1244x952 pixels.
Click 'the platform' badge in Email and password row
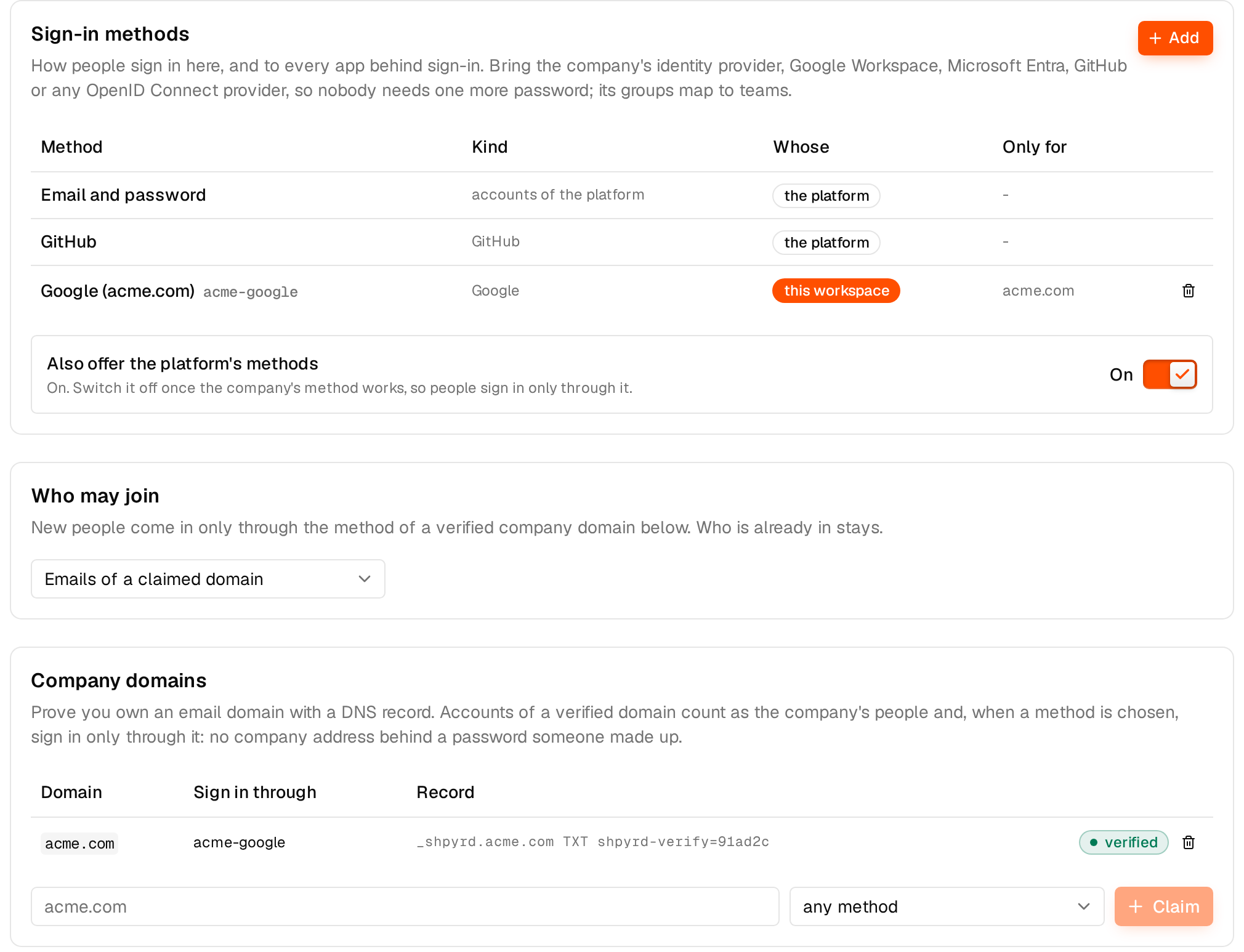[x=826, y=196]
